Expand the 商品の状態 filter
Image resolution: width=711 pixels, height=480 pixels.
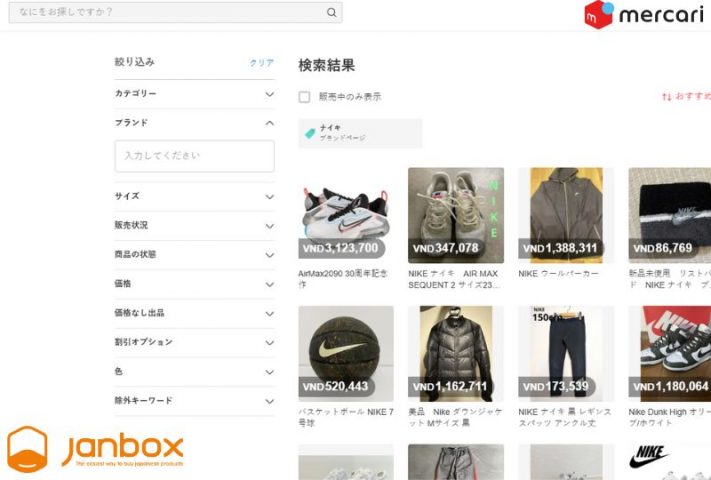269,255
